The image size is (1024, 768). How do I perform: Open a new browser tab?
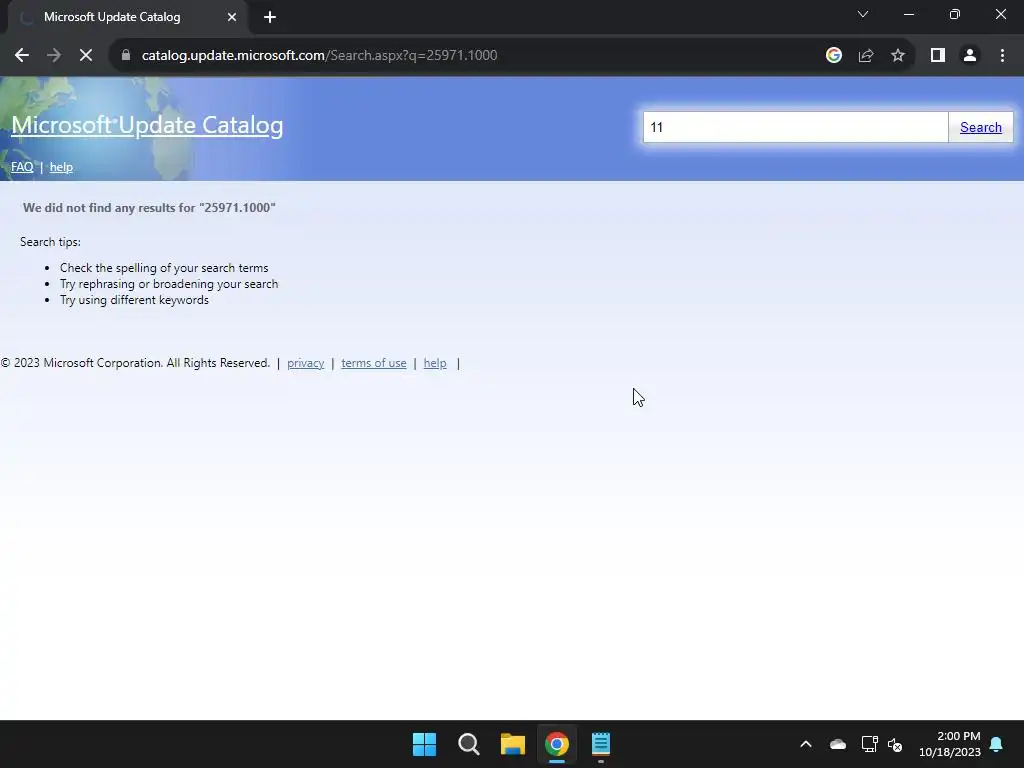[270, 17]
